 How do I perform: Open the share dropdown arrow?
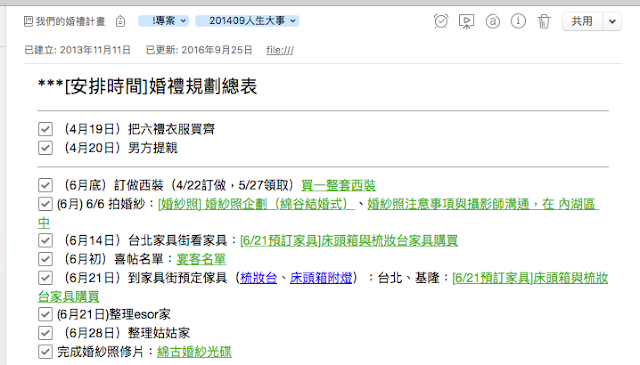click(612, 21)
